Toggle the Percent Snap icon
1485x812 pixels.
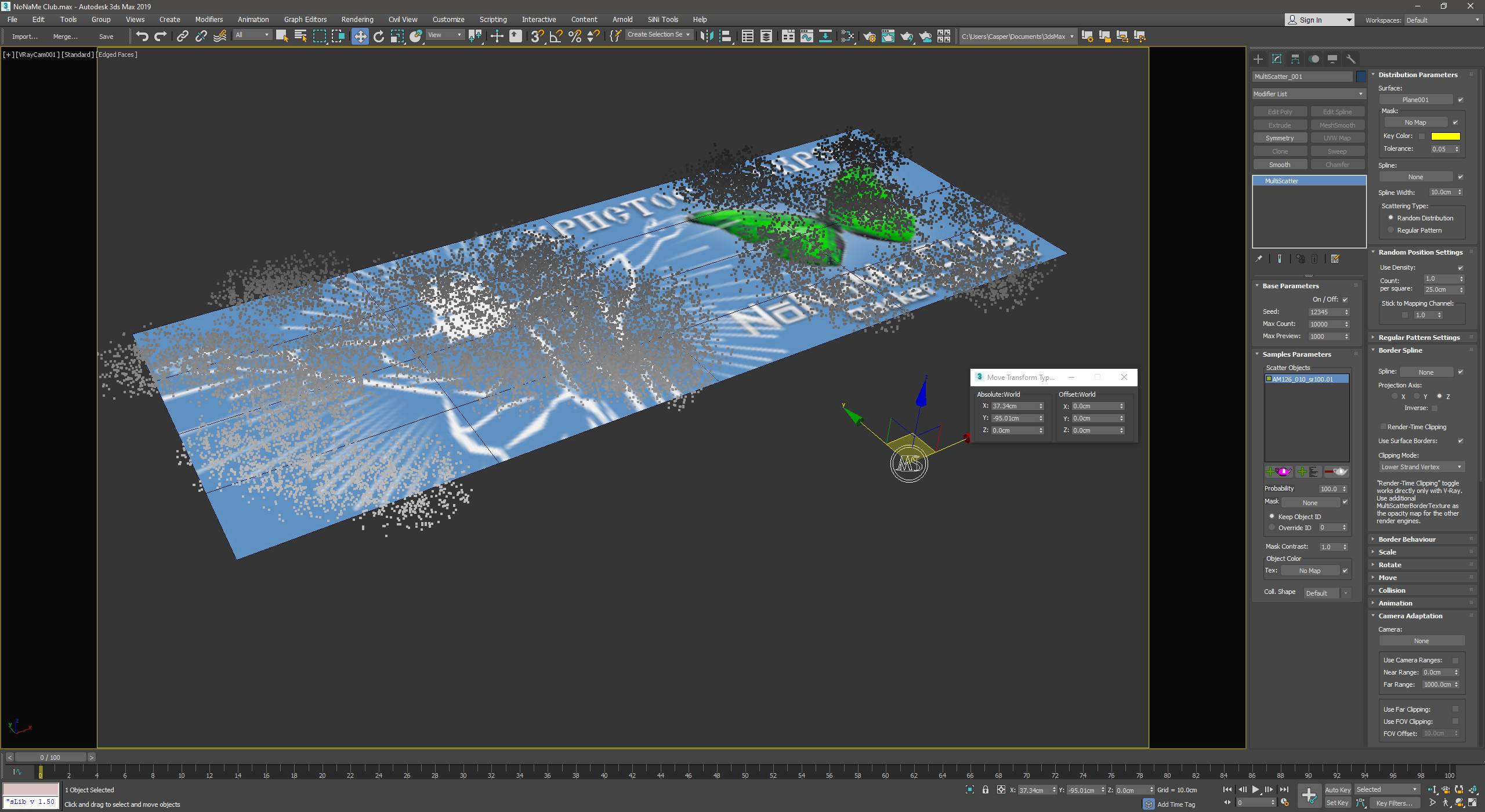click(575, 36)
